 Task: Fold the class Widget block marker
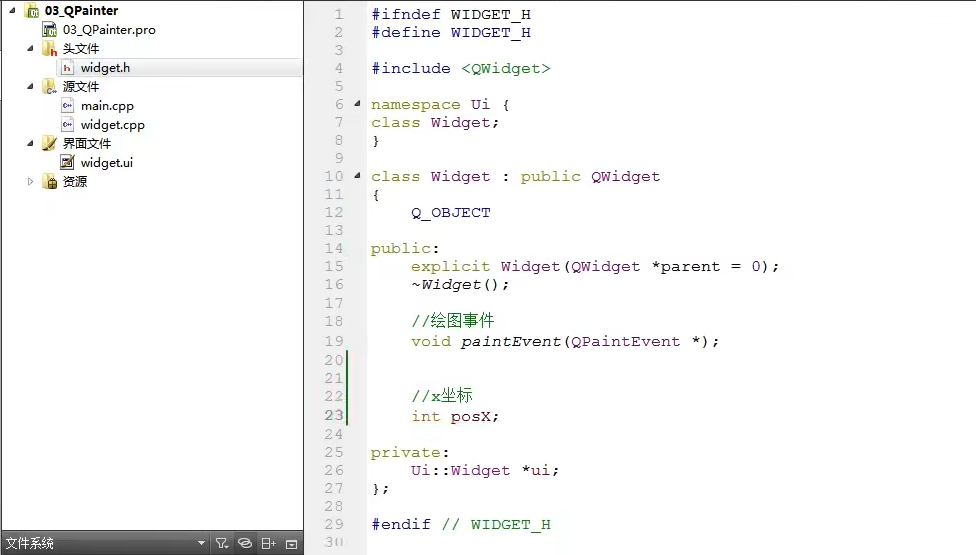tap(357, 176)
